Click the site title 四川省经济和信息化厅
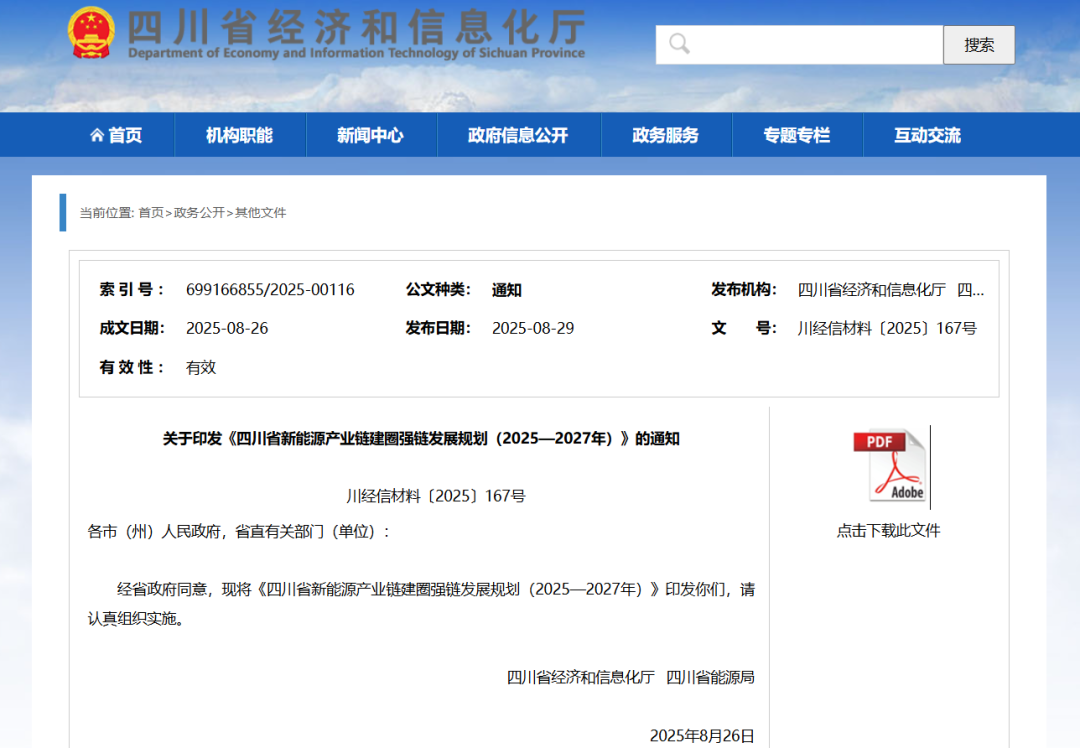Image resolution: width=1080 pixels, height=748 pixels. 357,28
